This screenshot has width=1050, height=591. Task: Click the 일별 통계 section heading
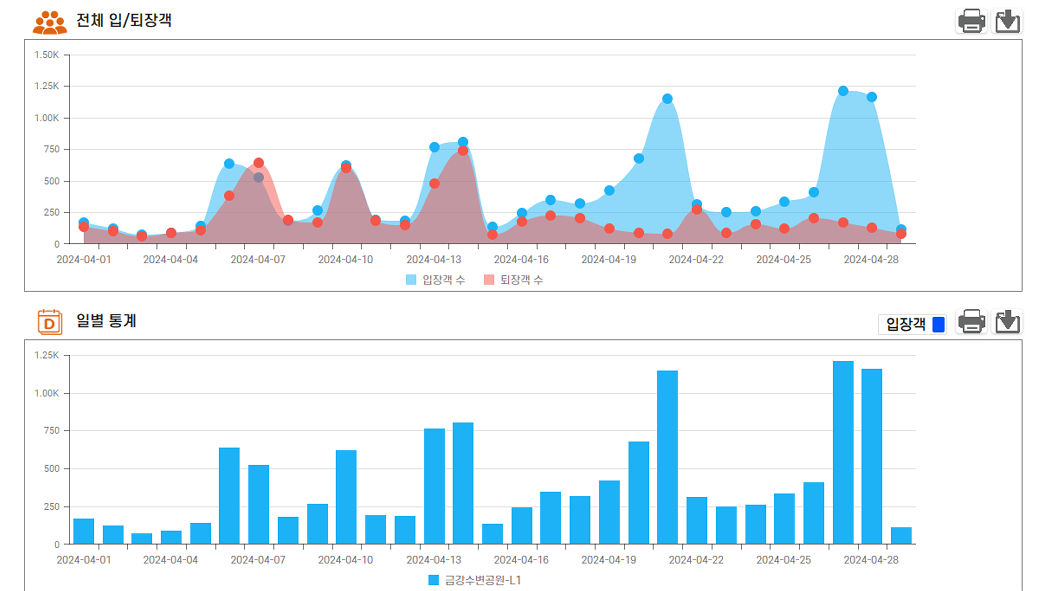tap(106, 321)
